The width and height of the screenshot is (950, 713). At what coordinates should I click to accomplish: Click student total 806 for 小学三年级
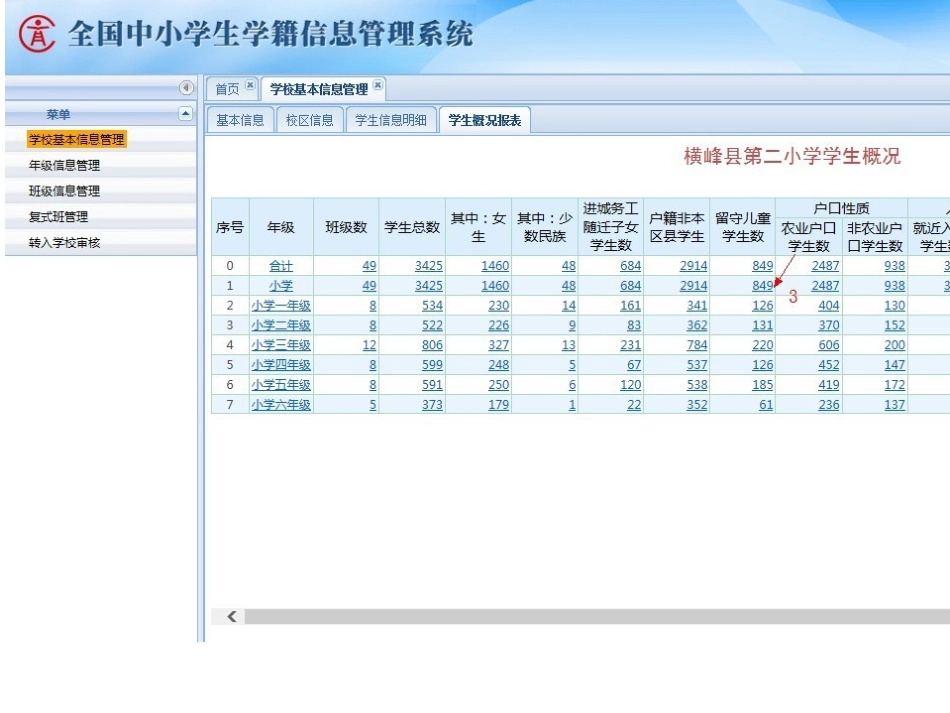[433, 345]
